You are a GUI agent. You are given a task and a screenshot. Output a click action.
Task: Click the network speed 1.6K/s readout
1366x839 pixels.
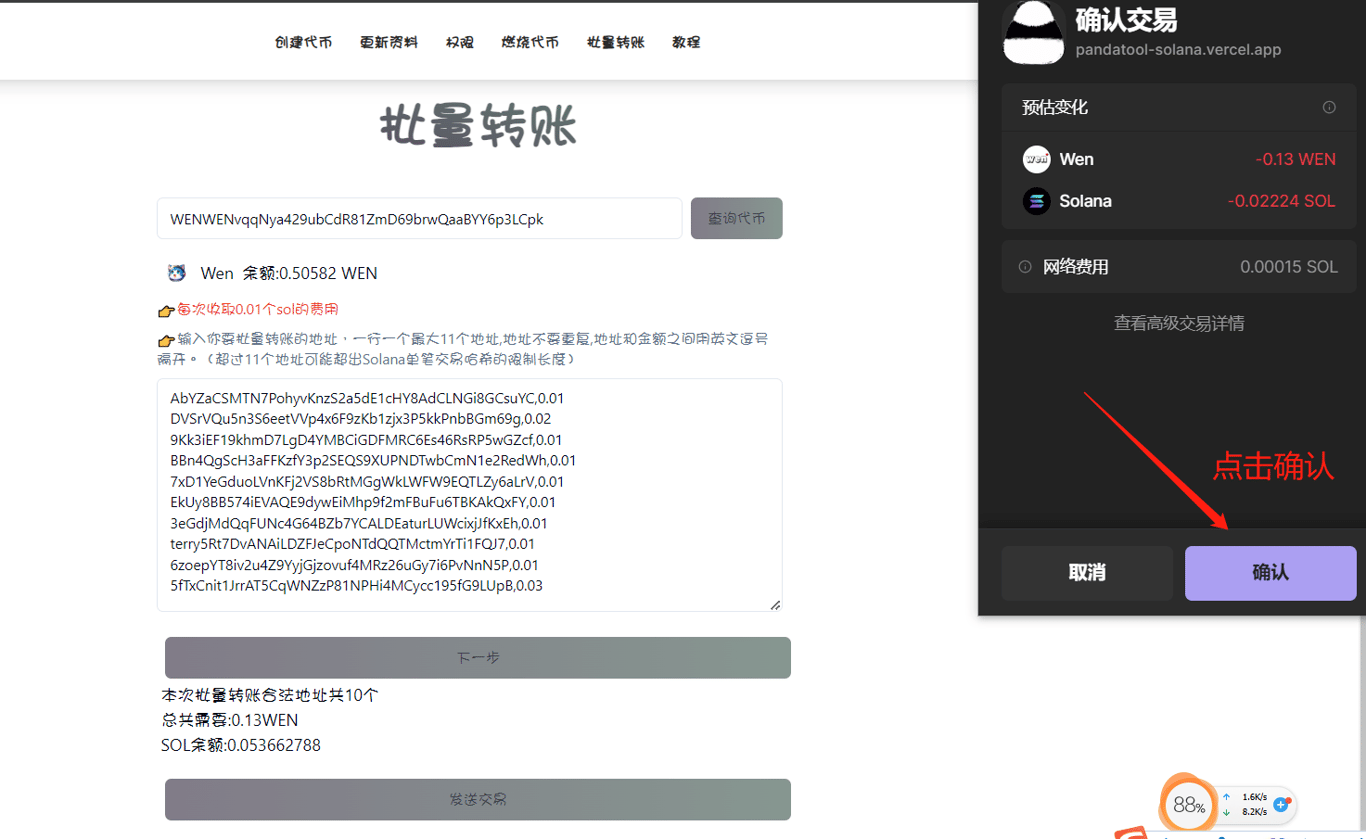(x=1254, y=797)
